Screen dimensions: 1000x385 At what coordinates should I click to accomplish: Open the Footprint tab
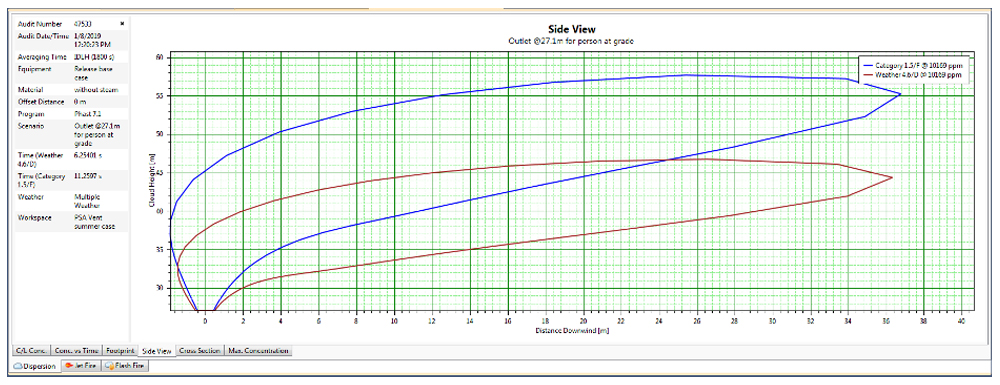point(121,351)
